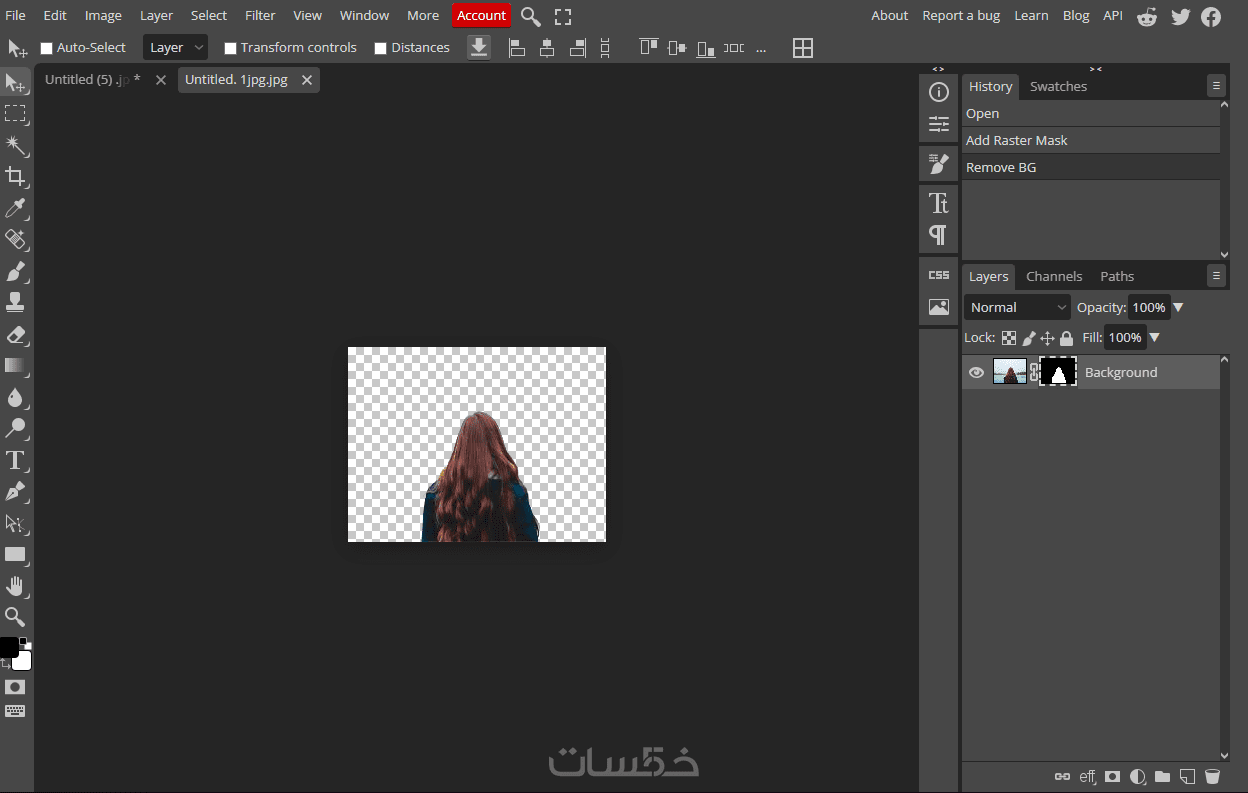Screen dimensions: 1248x793
Task: Open the Info panel icon
Action: [938, 92]
